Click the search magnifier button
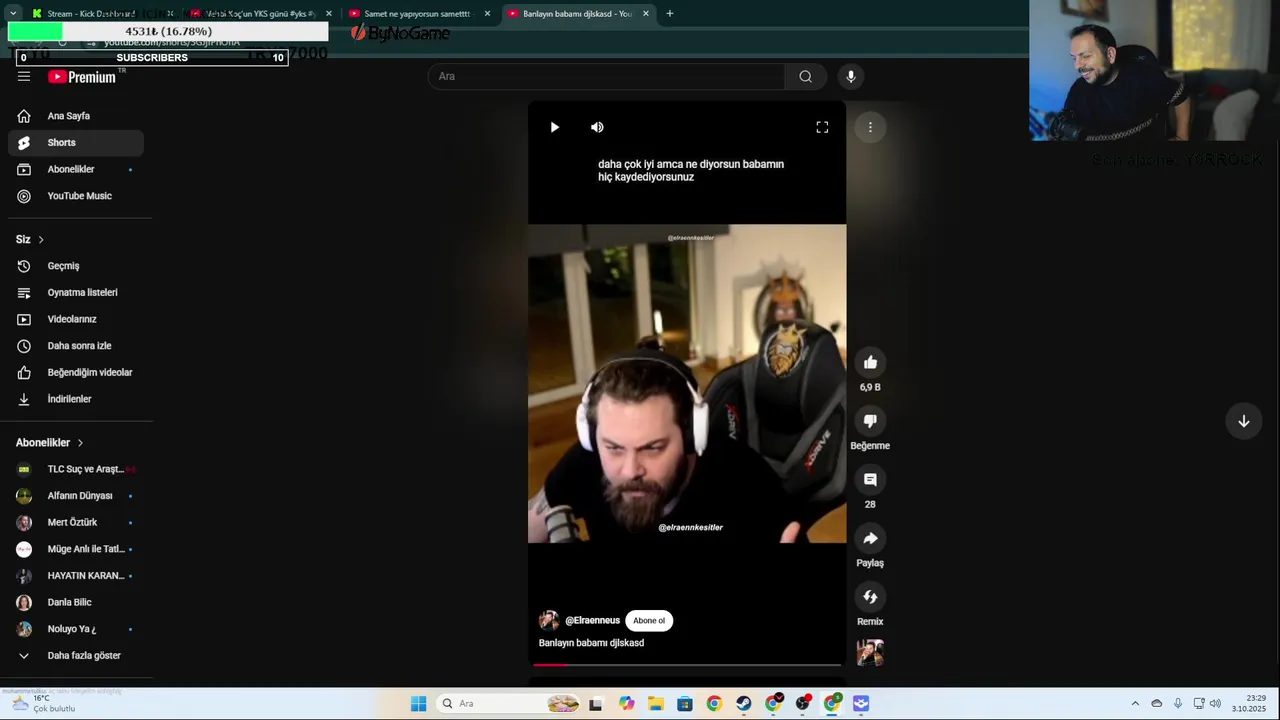Image resolution: width=1280 pixels, height=720 pixels. click(x=805, y=76)
